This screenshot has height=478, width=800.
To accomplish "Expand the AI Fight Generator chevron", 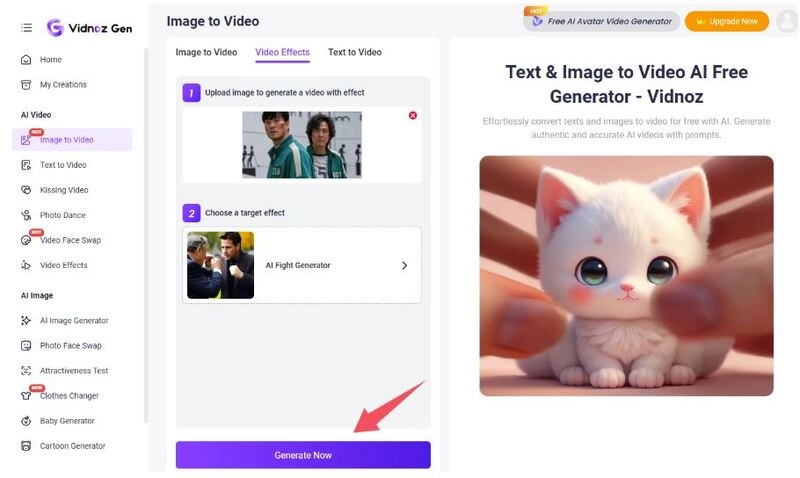I will coord(404,265).
